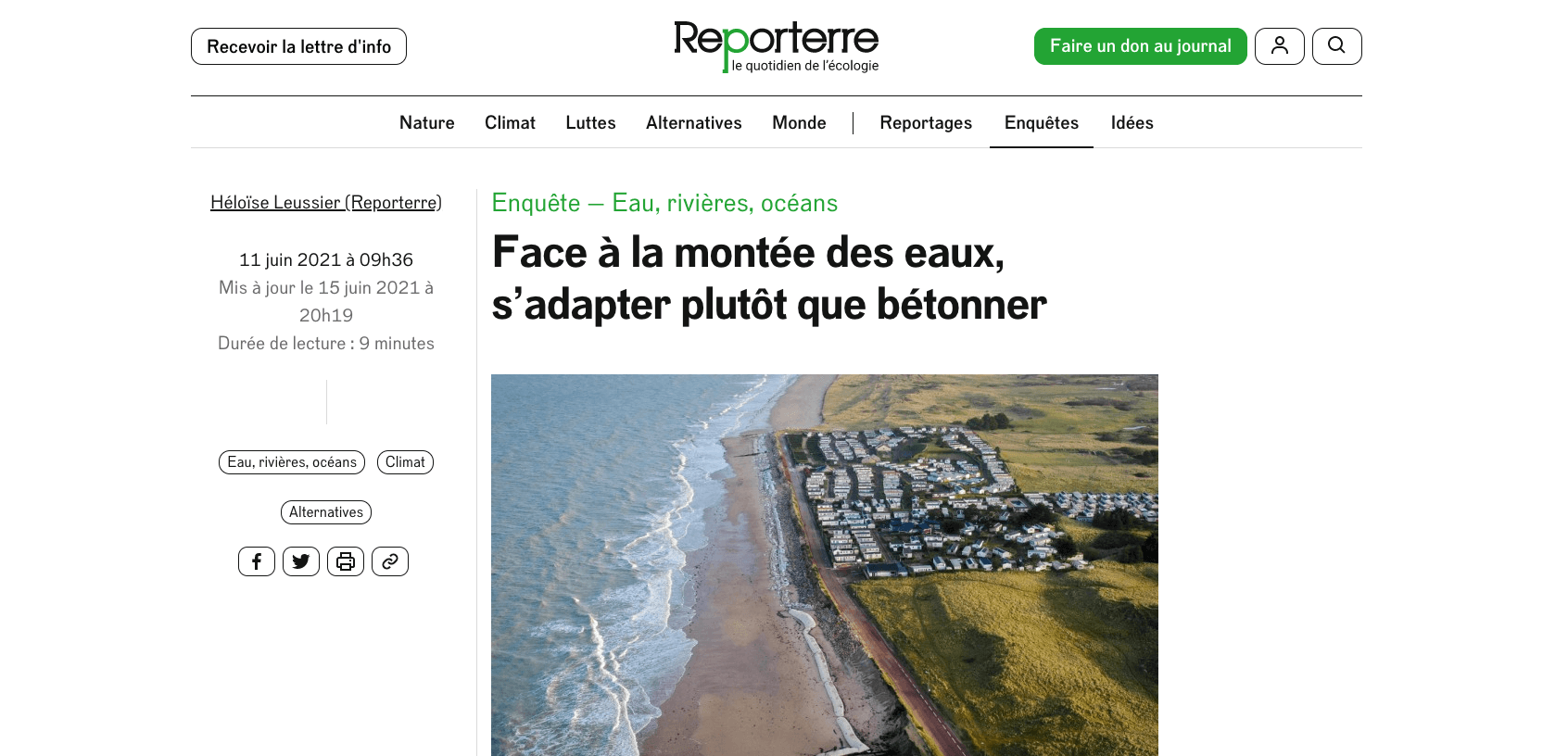
Task: Open the user account icon
Action: [x=1279, y=46]
